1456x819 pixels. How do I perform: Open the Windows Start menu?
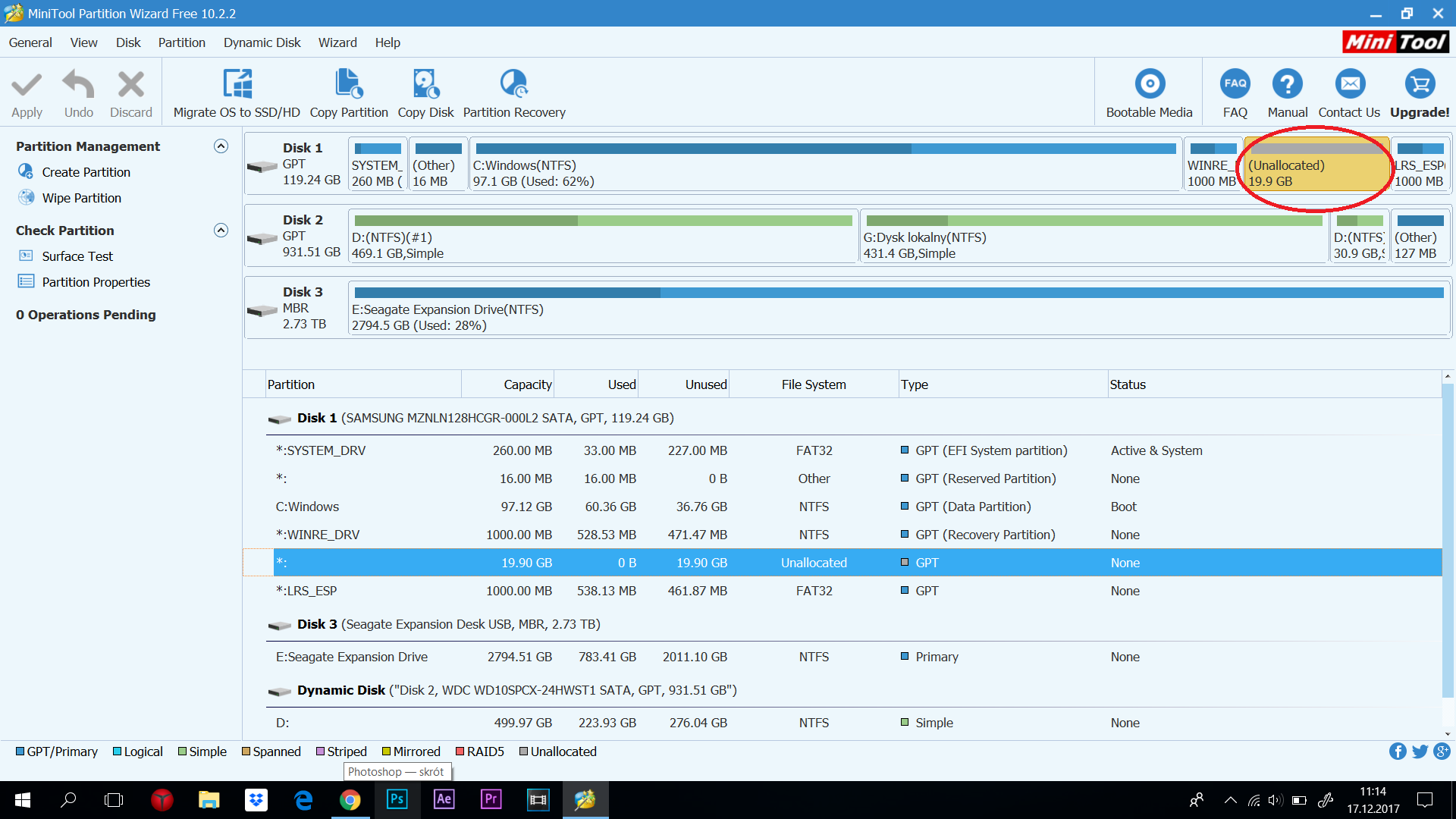[x=23, y=800]
